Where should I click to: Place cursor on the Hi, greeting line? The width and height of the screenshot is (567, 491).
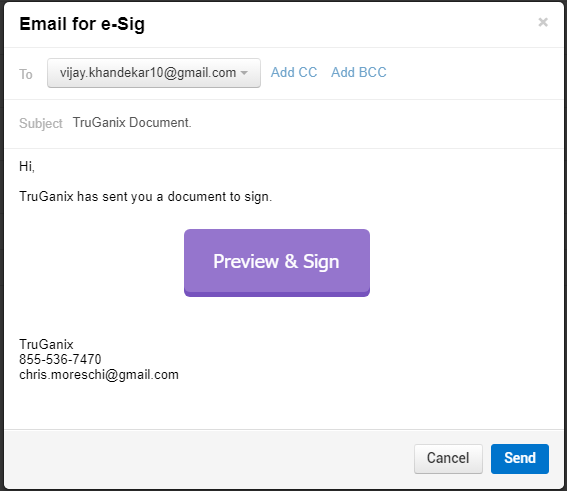27,166
